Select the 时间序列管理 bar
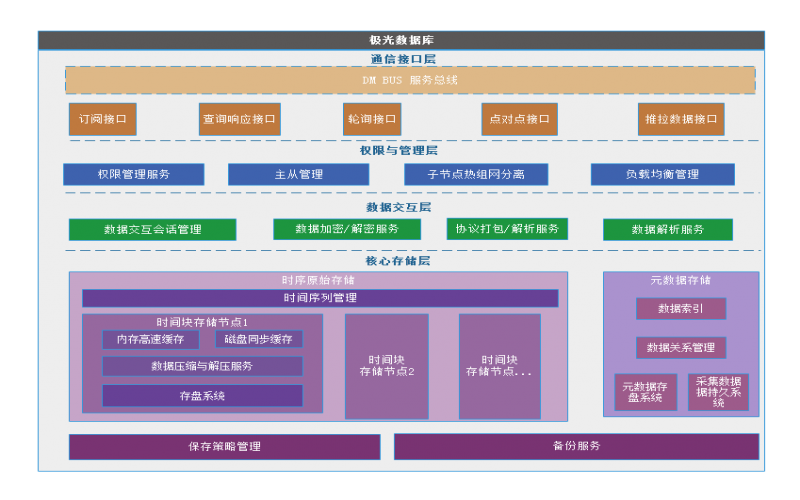 click(320, 298)
